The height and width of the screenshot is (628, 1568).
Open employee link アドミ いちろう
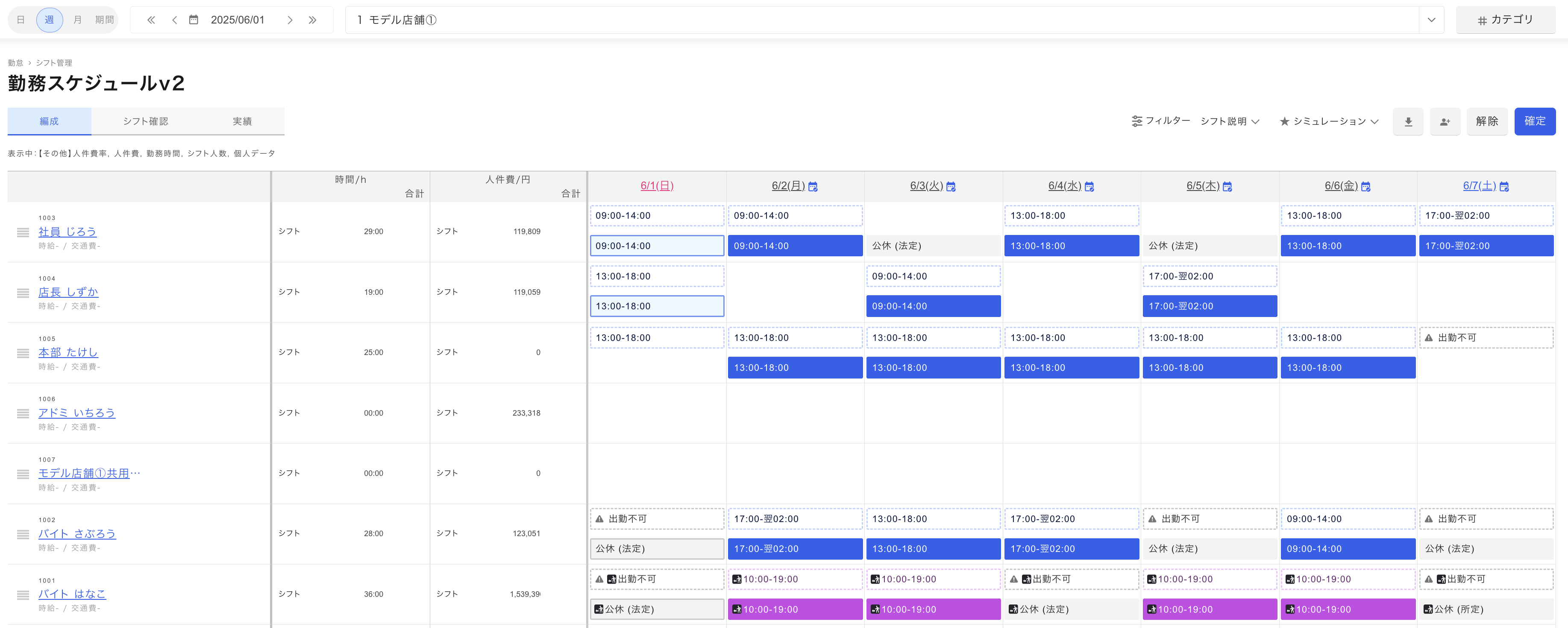(x=77, y=413)
